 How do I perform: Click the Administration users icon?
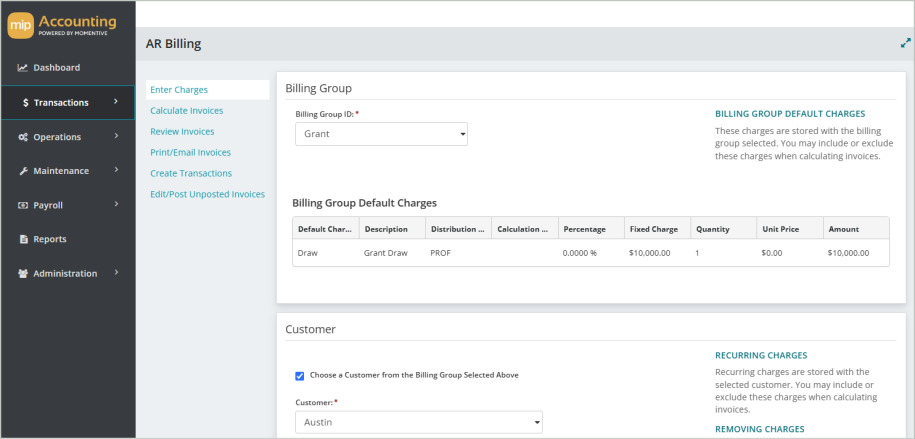(23, 274)
